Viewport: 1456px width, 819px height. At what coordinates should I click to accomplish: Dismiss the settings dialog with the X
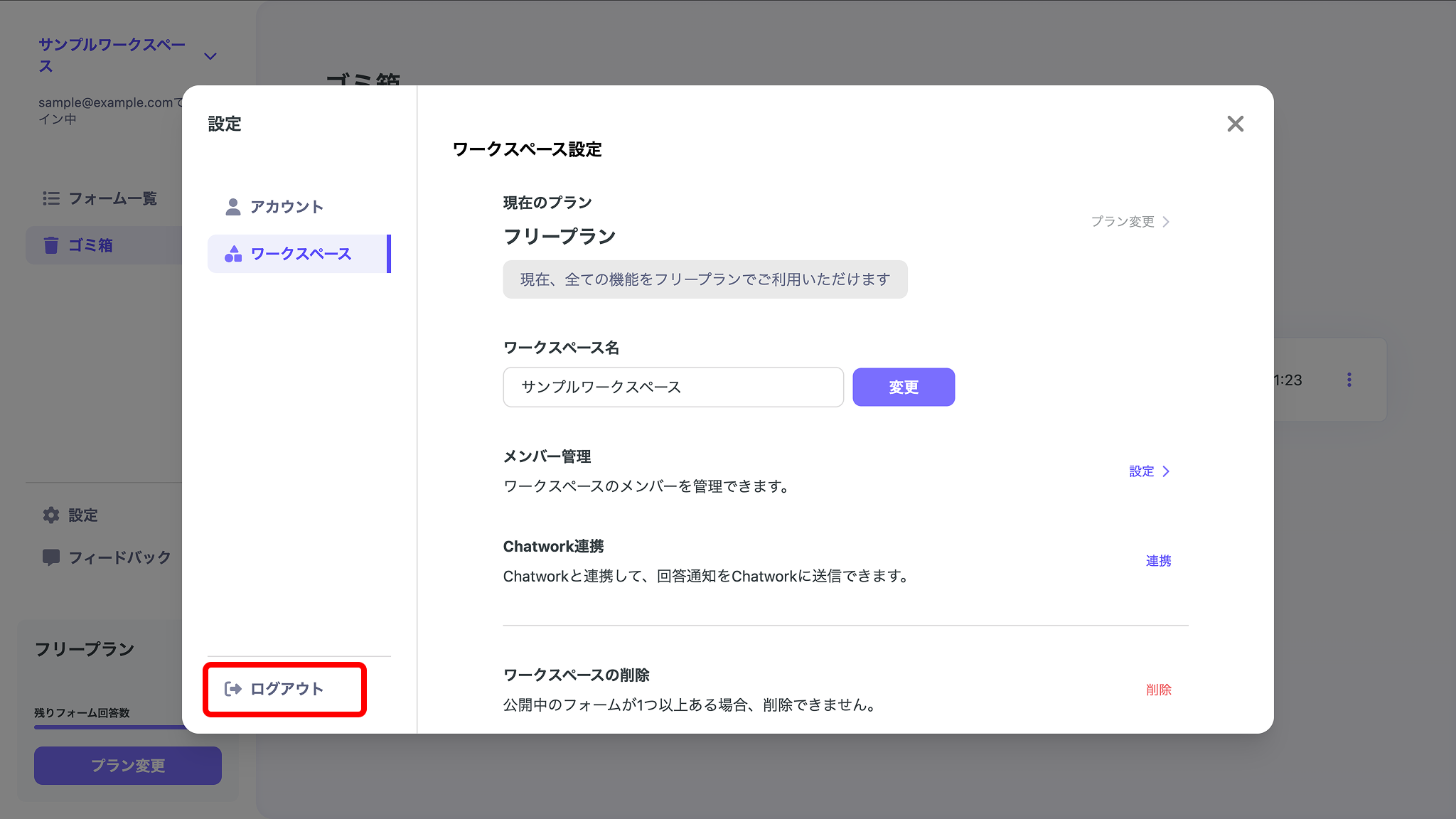coord(1235,124)
